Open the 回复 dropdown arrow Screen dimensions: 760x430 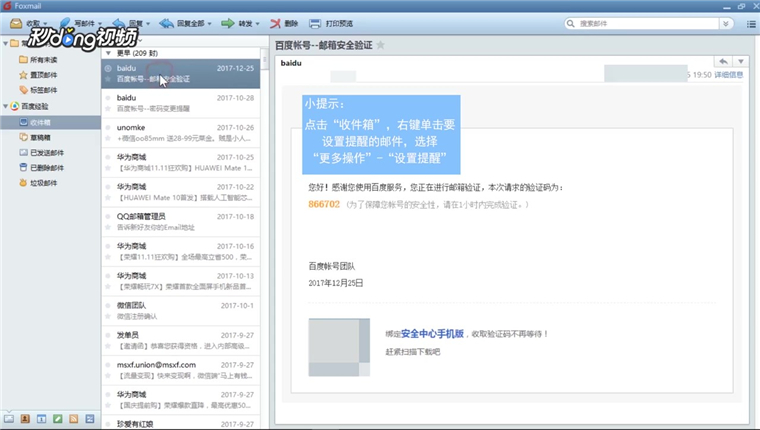(148, 24)
